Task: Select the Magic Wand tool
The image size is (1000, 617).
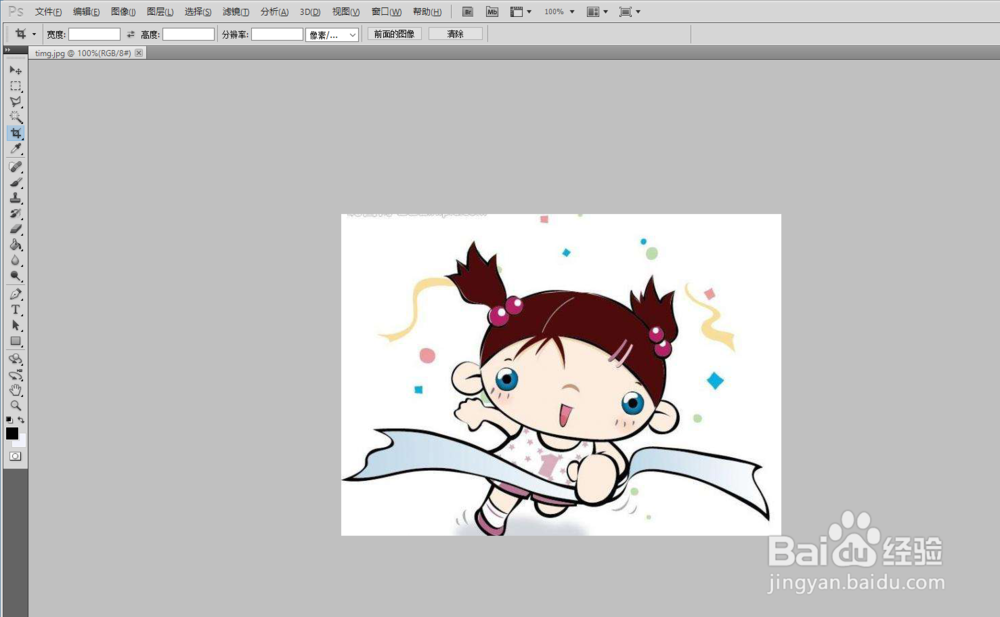Action: click(x=15, y=117)
